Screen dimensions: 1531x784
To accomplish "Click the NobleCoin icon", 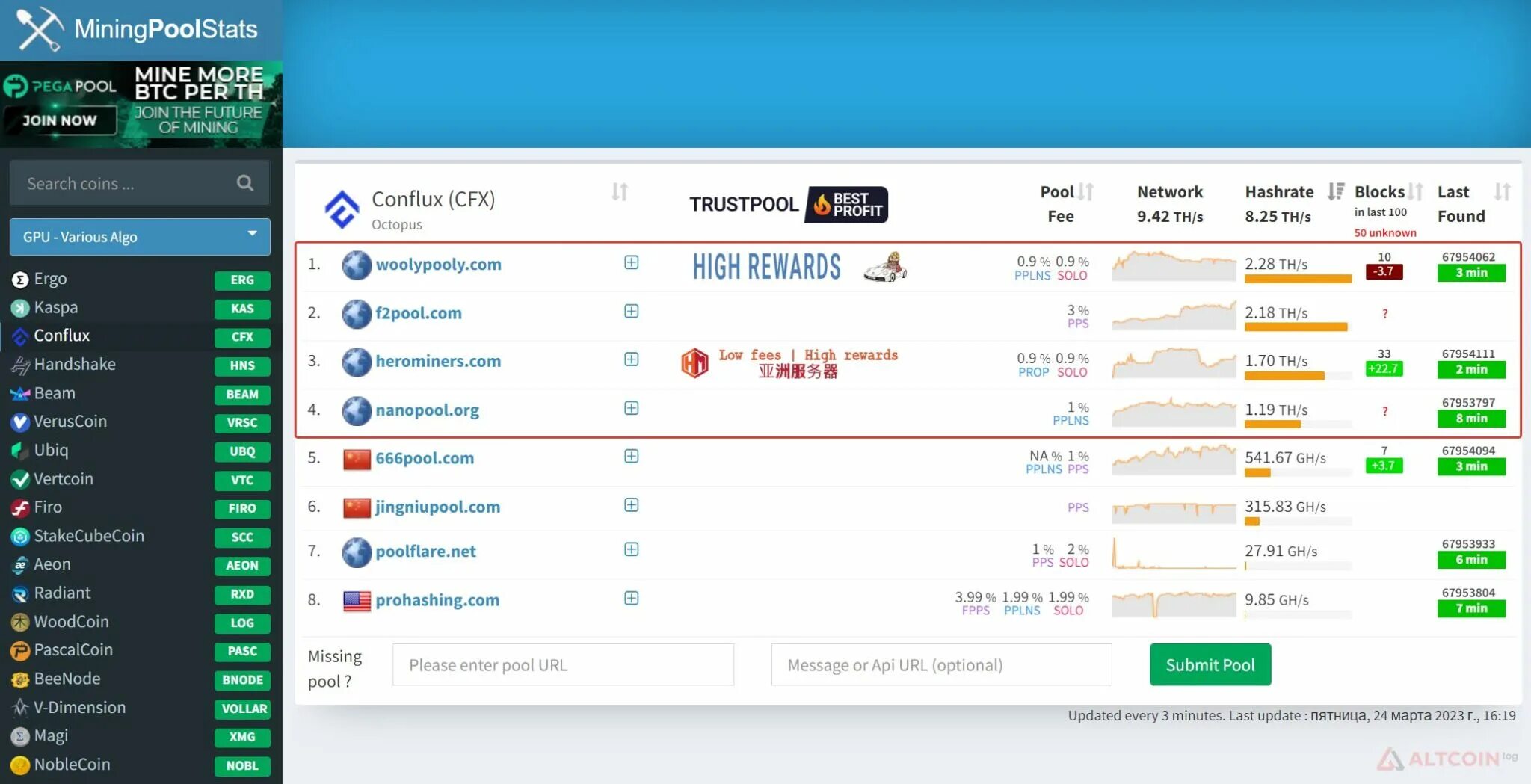I will (20, 765).
